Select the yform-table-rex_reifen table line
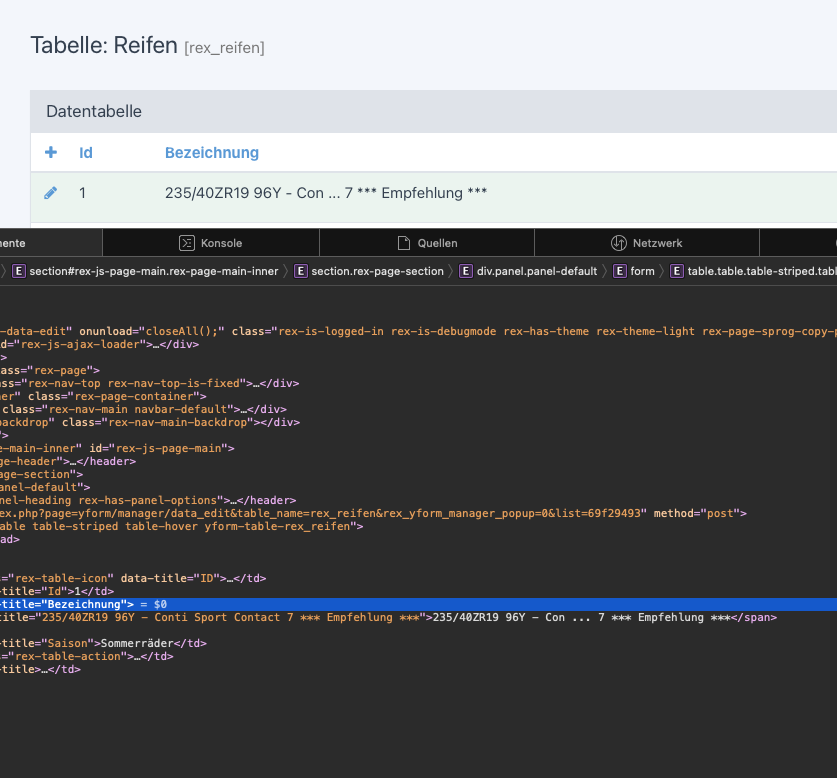This screenshot has height=778, width=837. click(181, 526)
